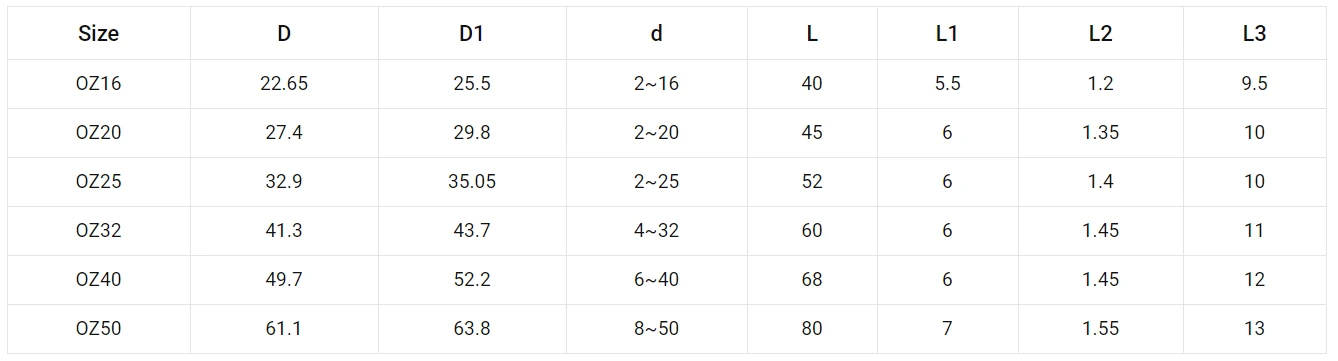The height and width of the screenshot is (361, 1338).
Task: Click the OZ50 row label
Action: pos(98,329)
